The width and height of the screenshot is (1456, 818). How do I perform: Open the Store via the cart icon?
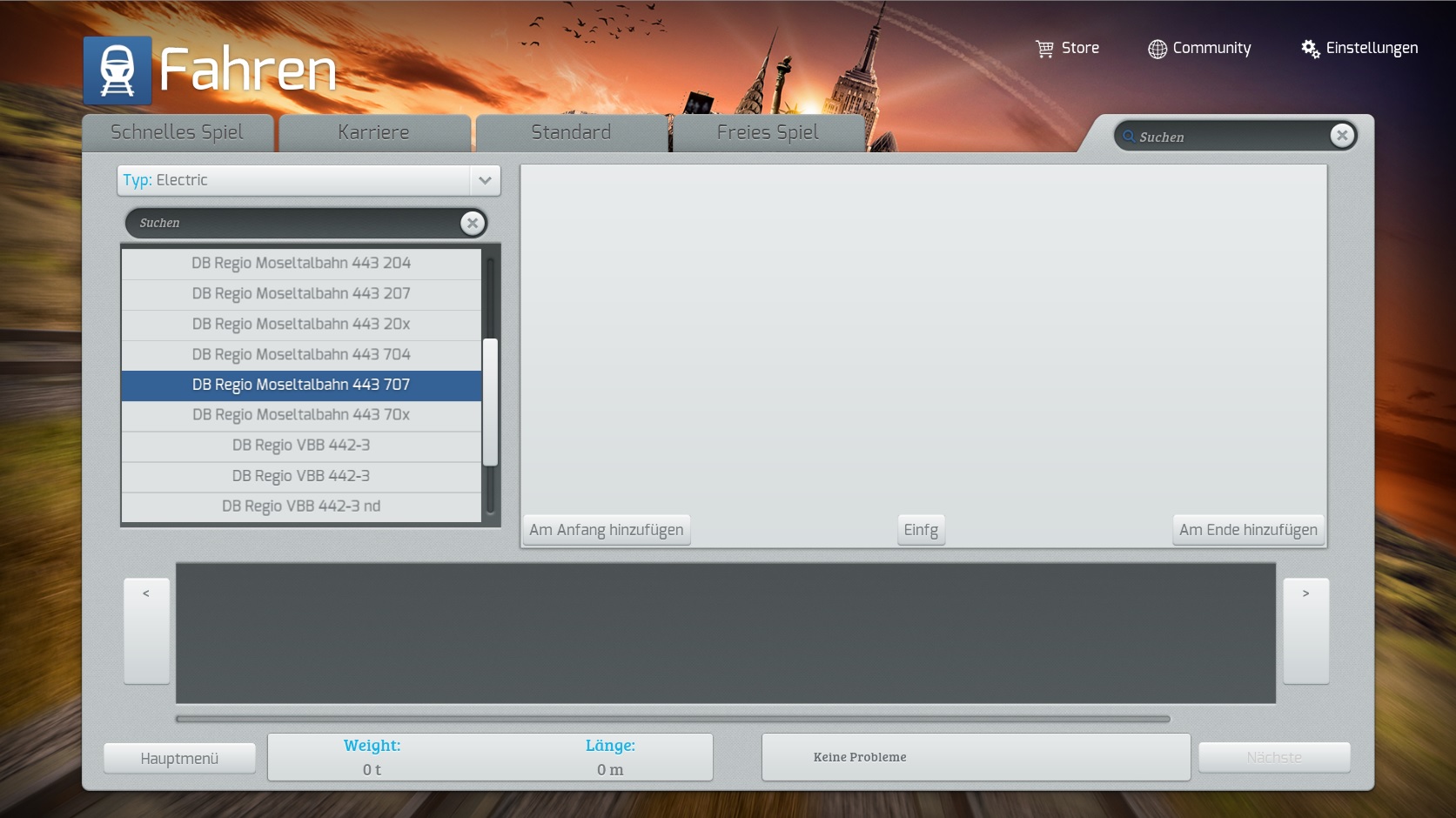coord(1044,49)
